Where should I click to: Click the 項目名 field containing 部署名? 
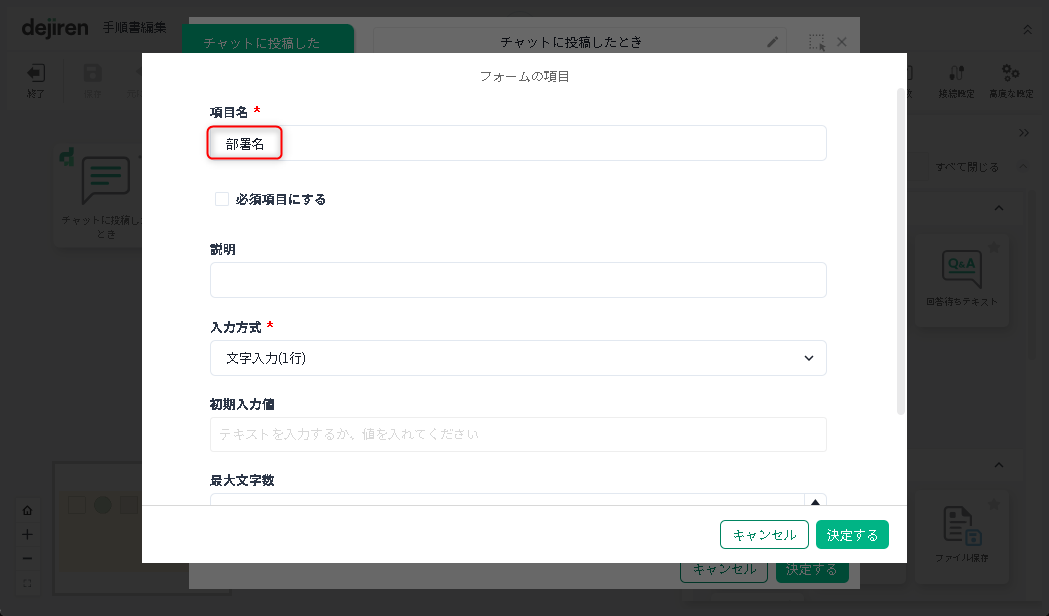click(x=518, y=144)
